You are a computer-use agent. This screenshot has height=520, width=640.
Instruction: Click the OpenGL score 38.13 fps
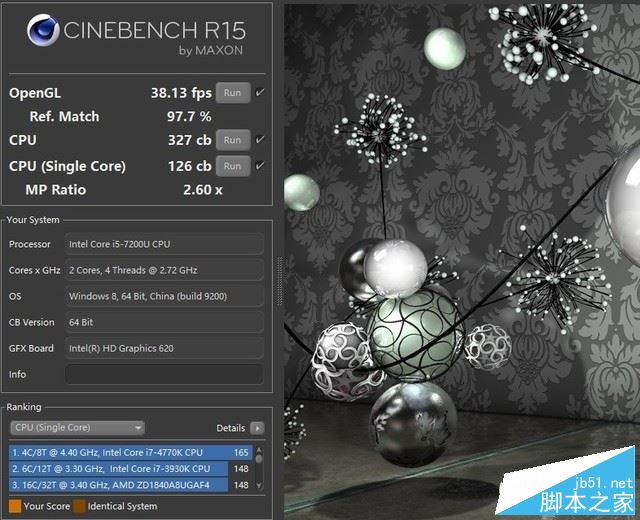[181, 93]
